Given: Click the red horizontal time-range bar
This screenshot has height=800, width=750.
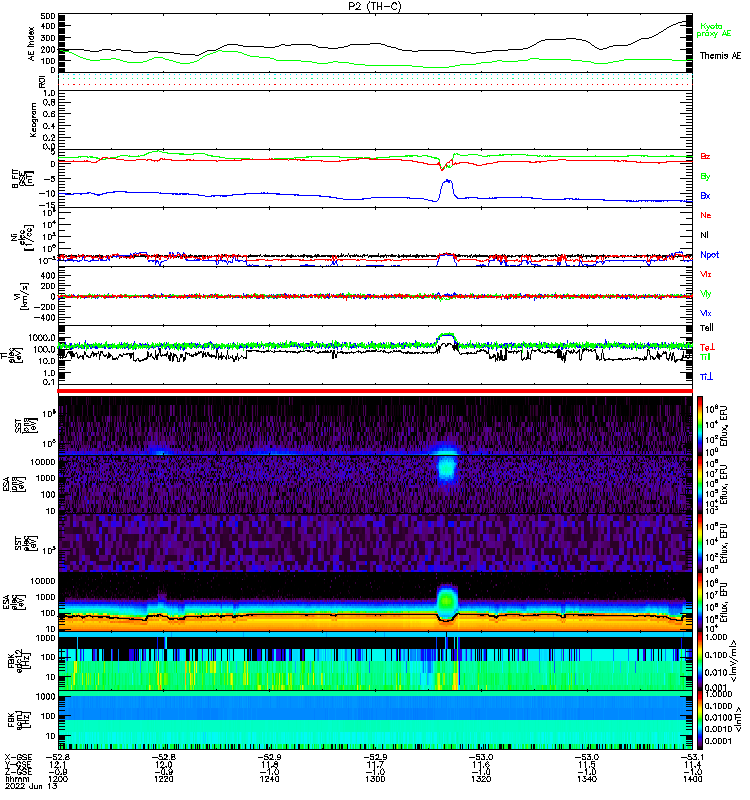Looking at the screenshot, I should [x=375, y=391].
